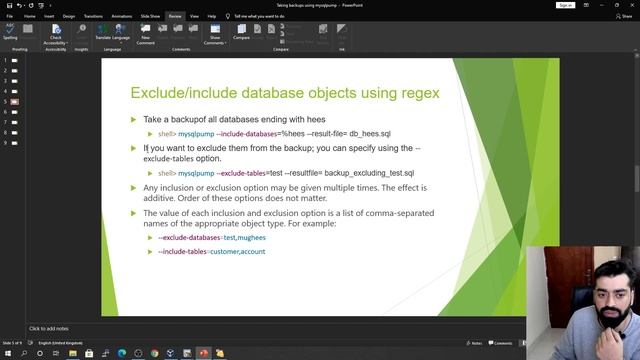The height and width of the screenshot is (360, 640).
Task: Click the Sign in button
Action: tap(565, 5)
